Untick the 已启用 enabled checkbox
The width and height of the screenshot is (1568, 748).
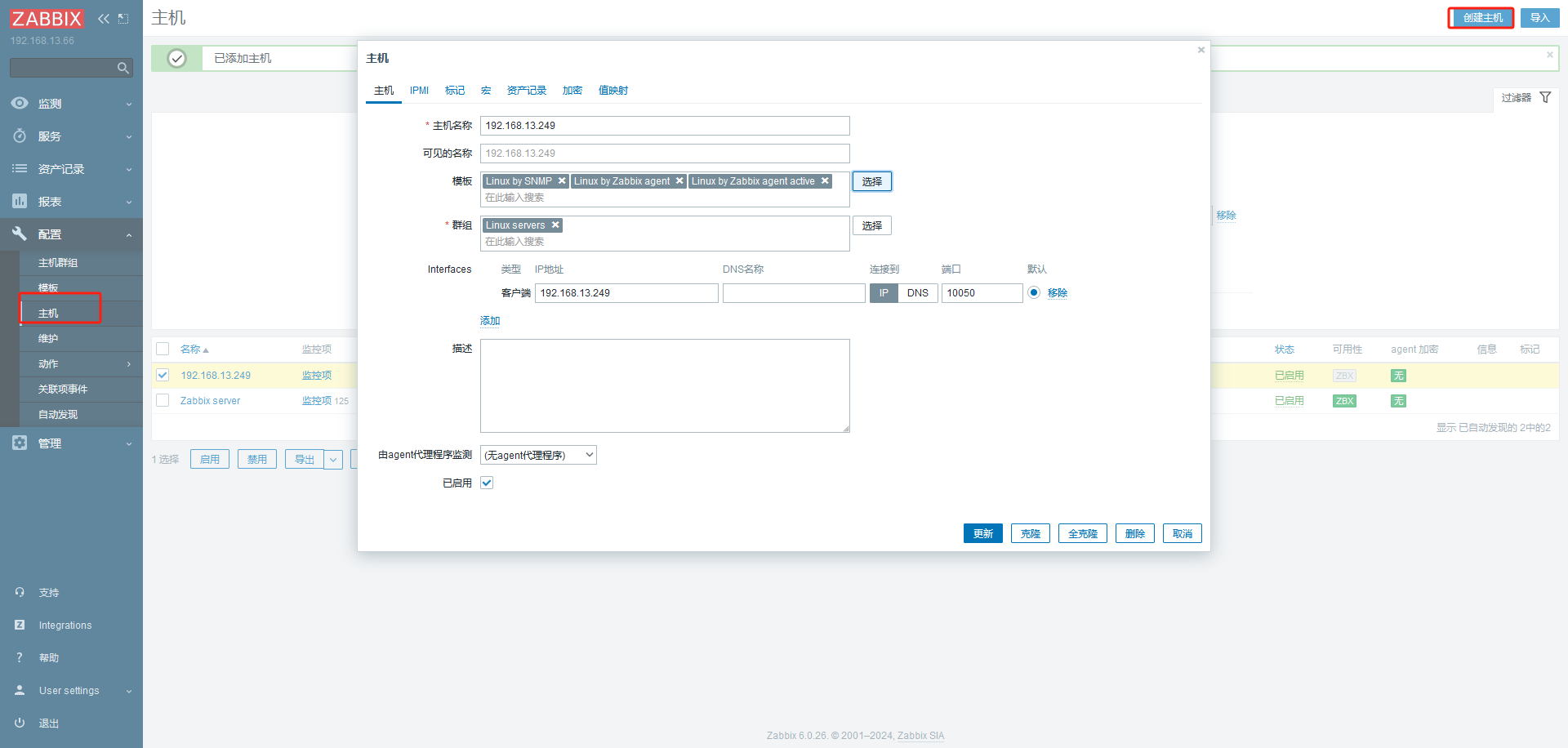pyautogui.click(x=487, y=483)
